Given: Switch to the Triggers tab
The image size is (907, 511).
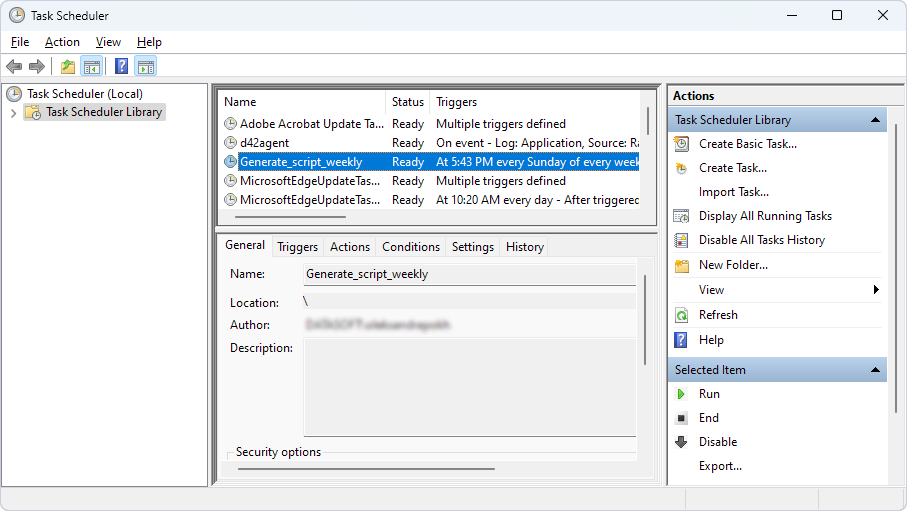Looking at the screenshot, I should coord(297,247).
